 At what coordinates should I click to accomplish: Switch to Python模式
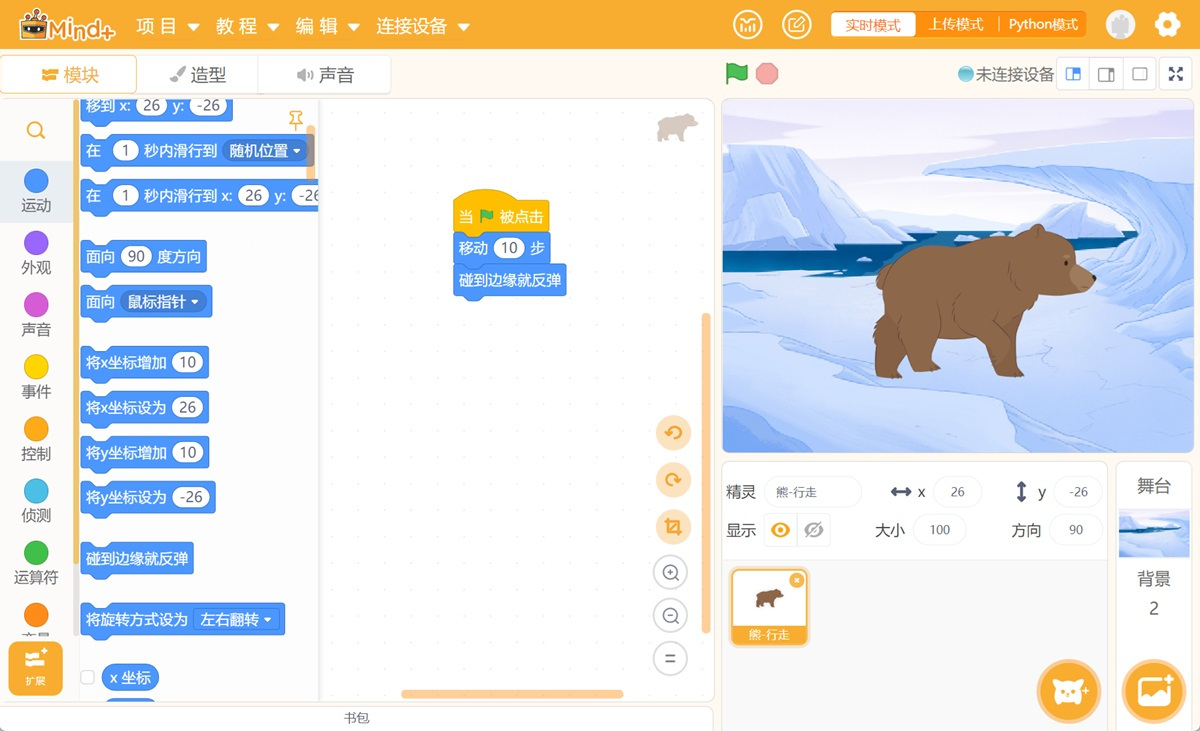[1042, 25]
